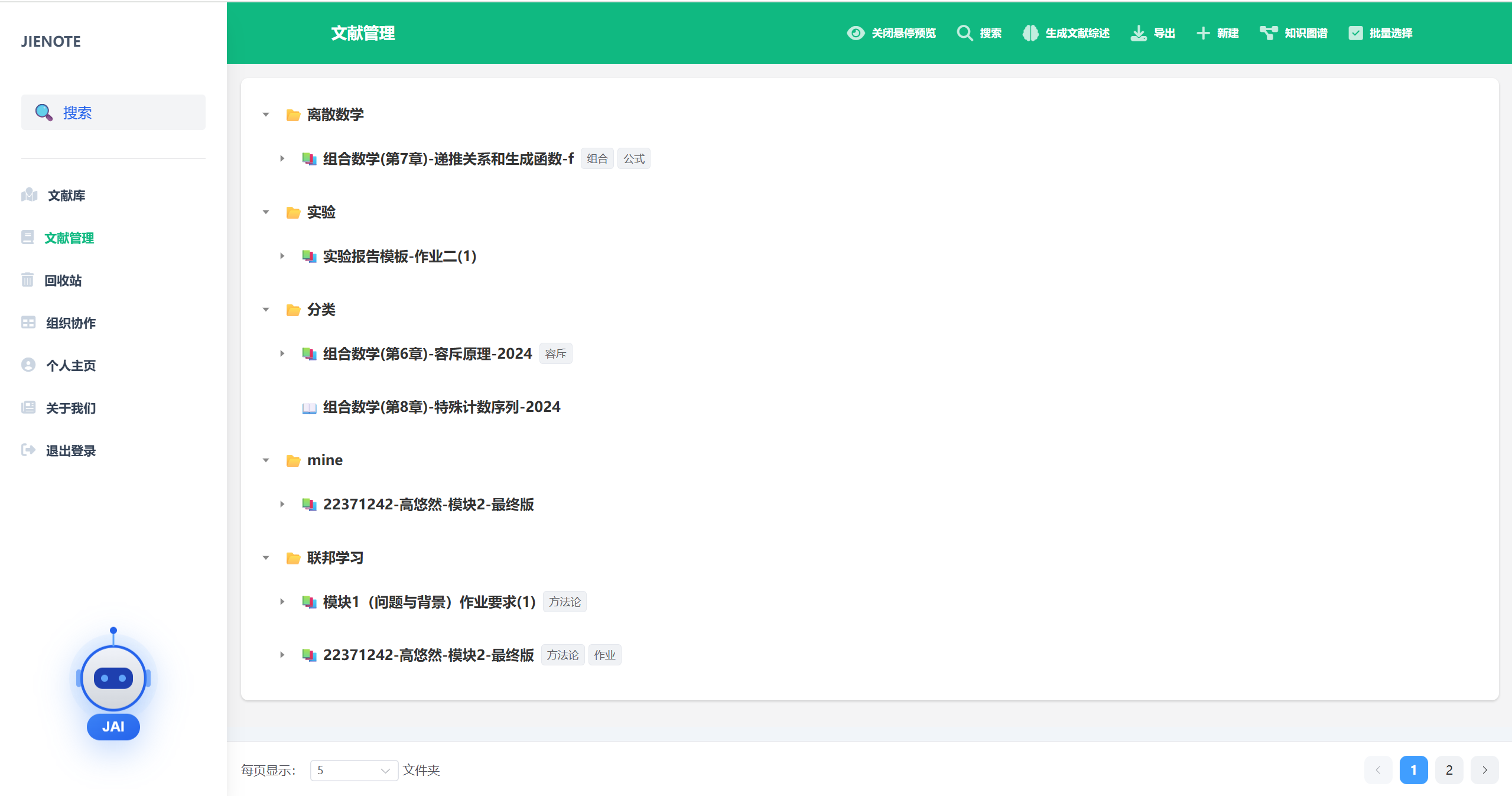Toggle 关闭悬停预览 eye icon
Screen dimensions: 1512x796
(x=856, y=33)
